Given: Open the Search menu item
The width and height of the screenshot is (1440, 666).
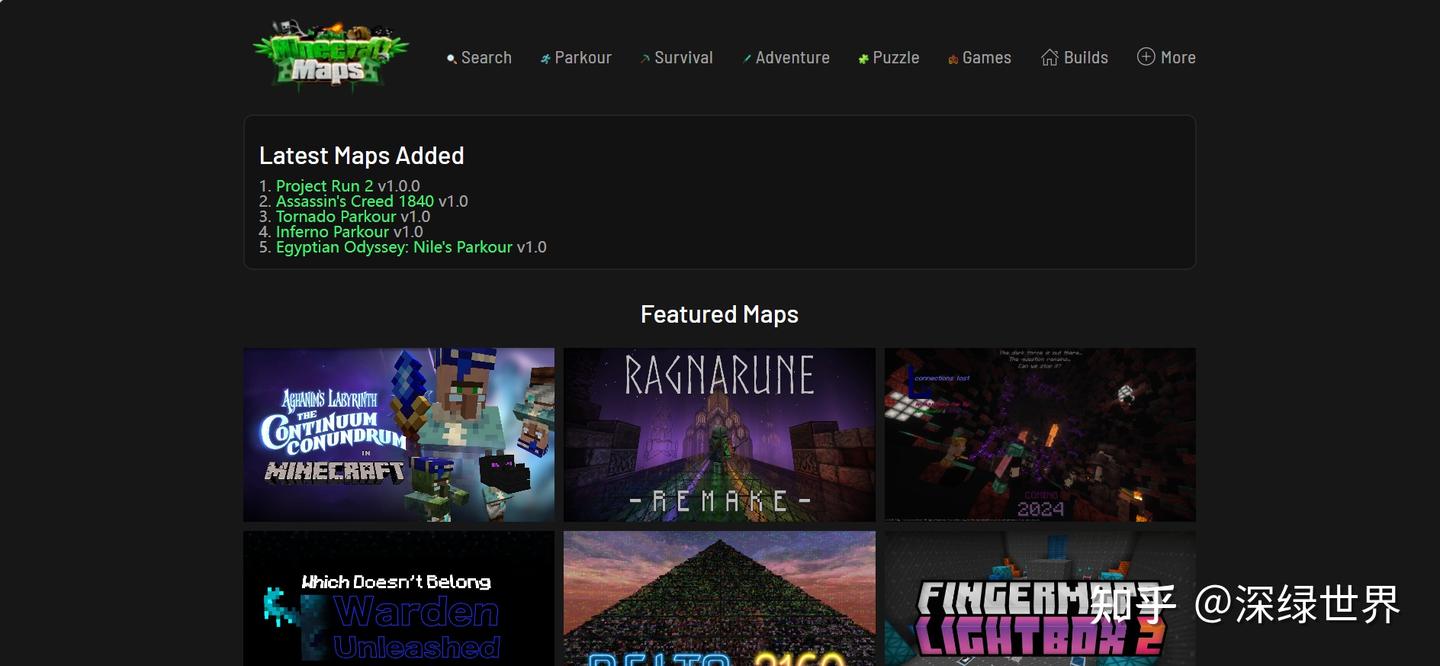Looking at the screenshot, I should (486, 58).
